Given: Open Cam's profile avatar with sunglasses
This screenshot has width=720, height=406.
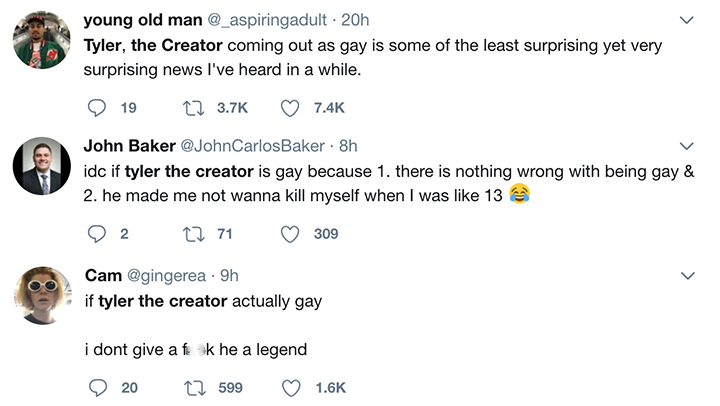Looking at the screenshot, I should point(41,295).
